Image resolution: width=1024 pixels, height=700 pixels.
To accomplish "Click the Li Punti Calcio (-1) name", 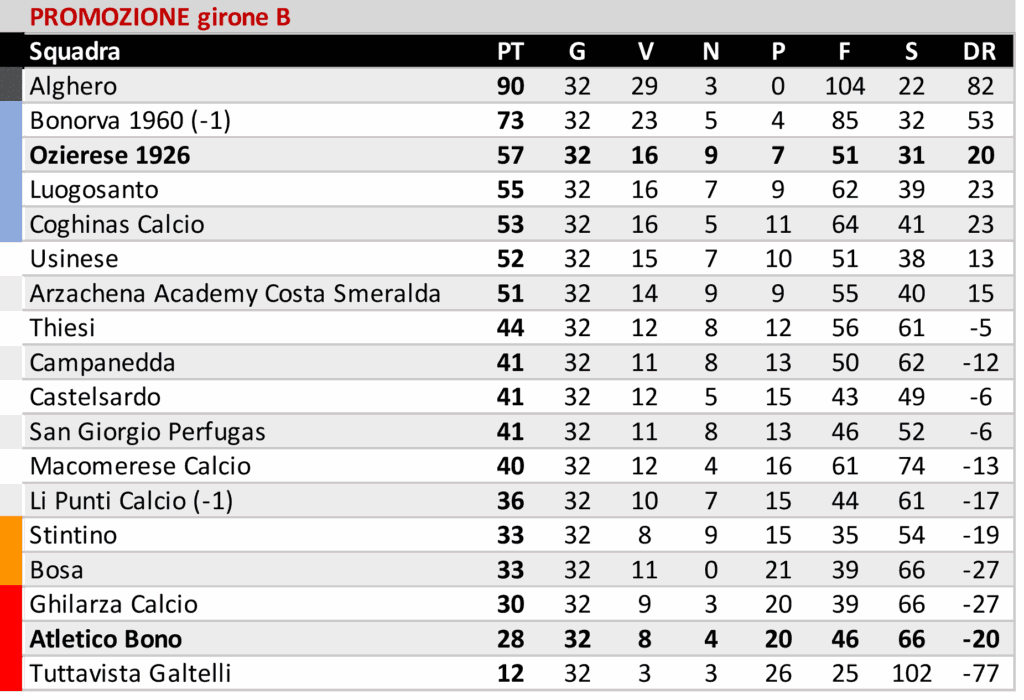I will [131, 500].
